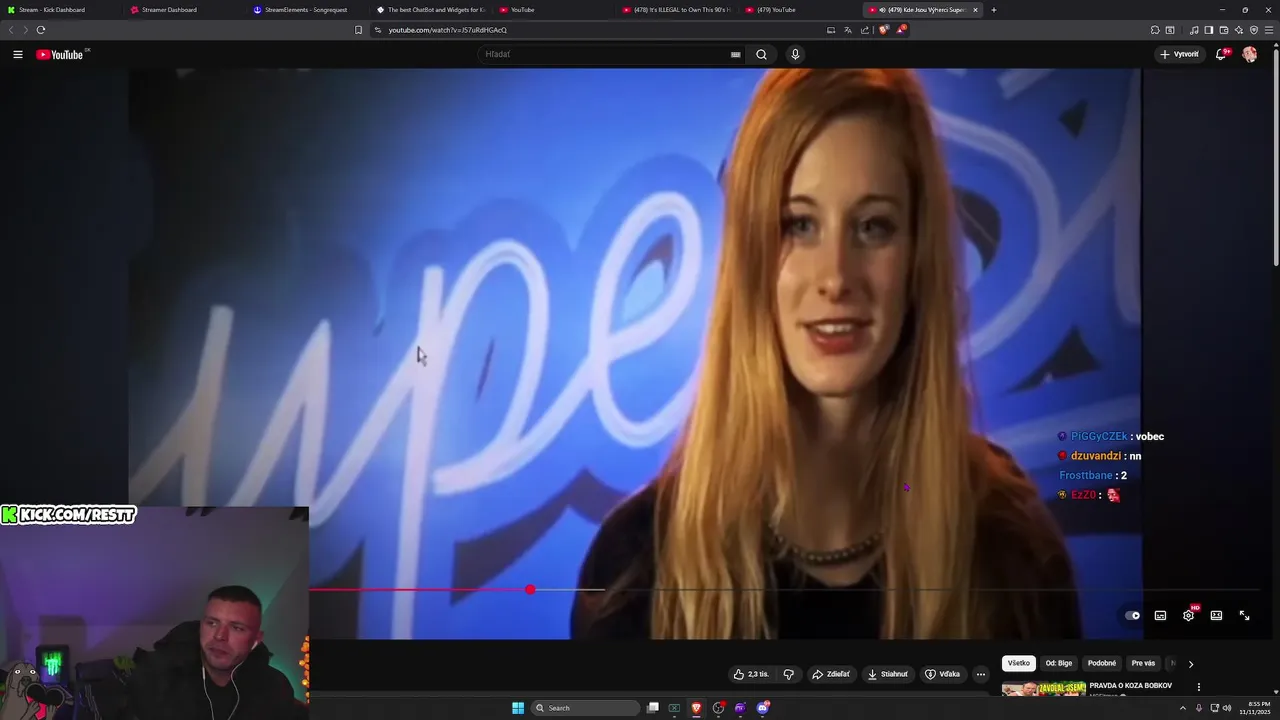Switch video to theater mode
This screenshot has width=1280, height=720.
tap(1216, 615)
